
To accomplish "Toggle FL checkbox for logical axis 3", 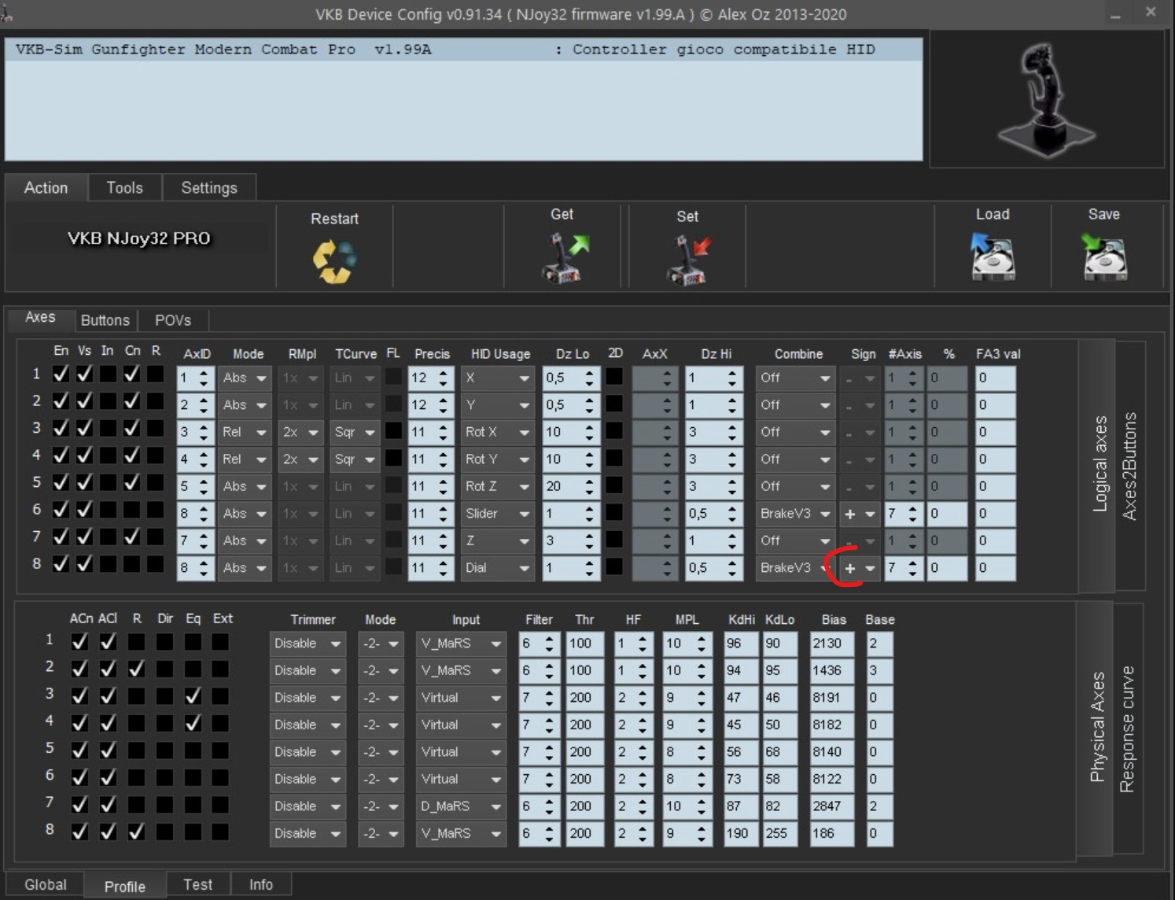I will [393, 431].
